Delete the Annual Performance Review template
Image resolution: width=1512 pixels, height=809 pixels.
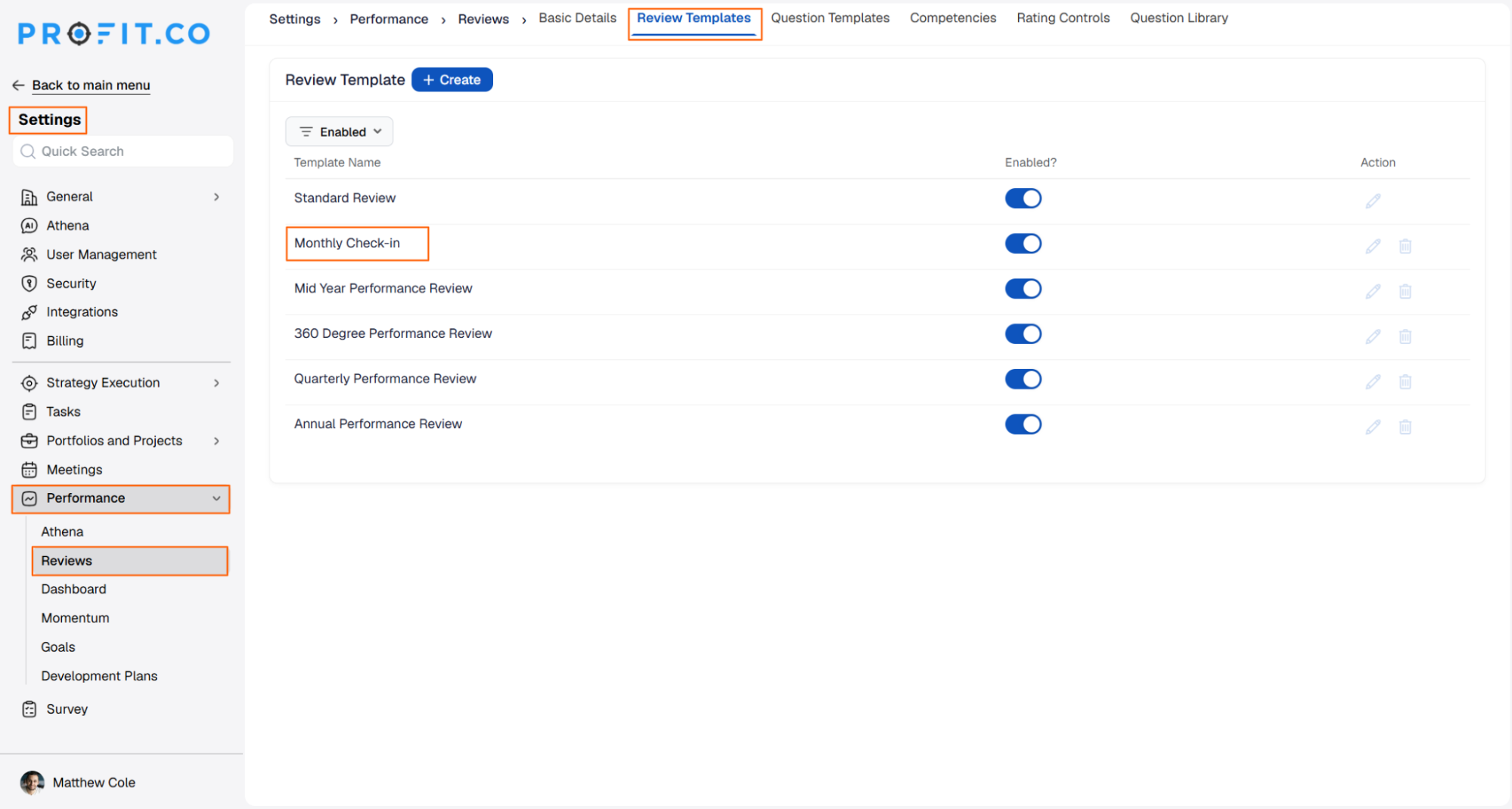coord(1405,427)
